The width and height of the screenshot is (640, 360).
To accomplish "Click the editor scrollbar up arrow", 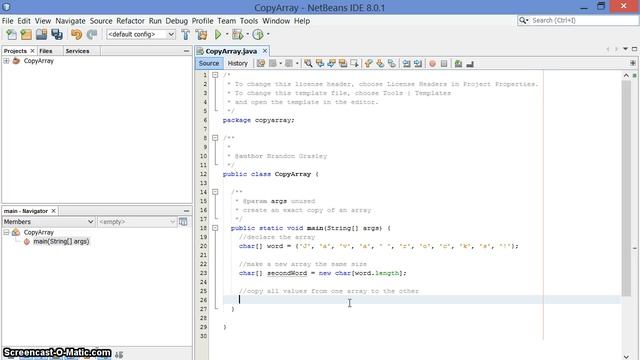I will (x=626, y=76).
